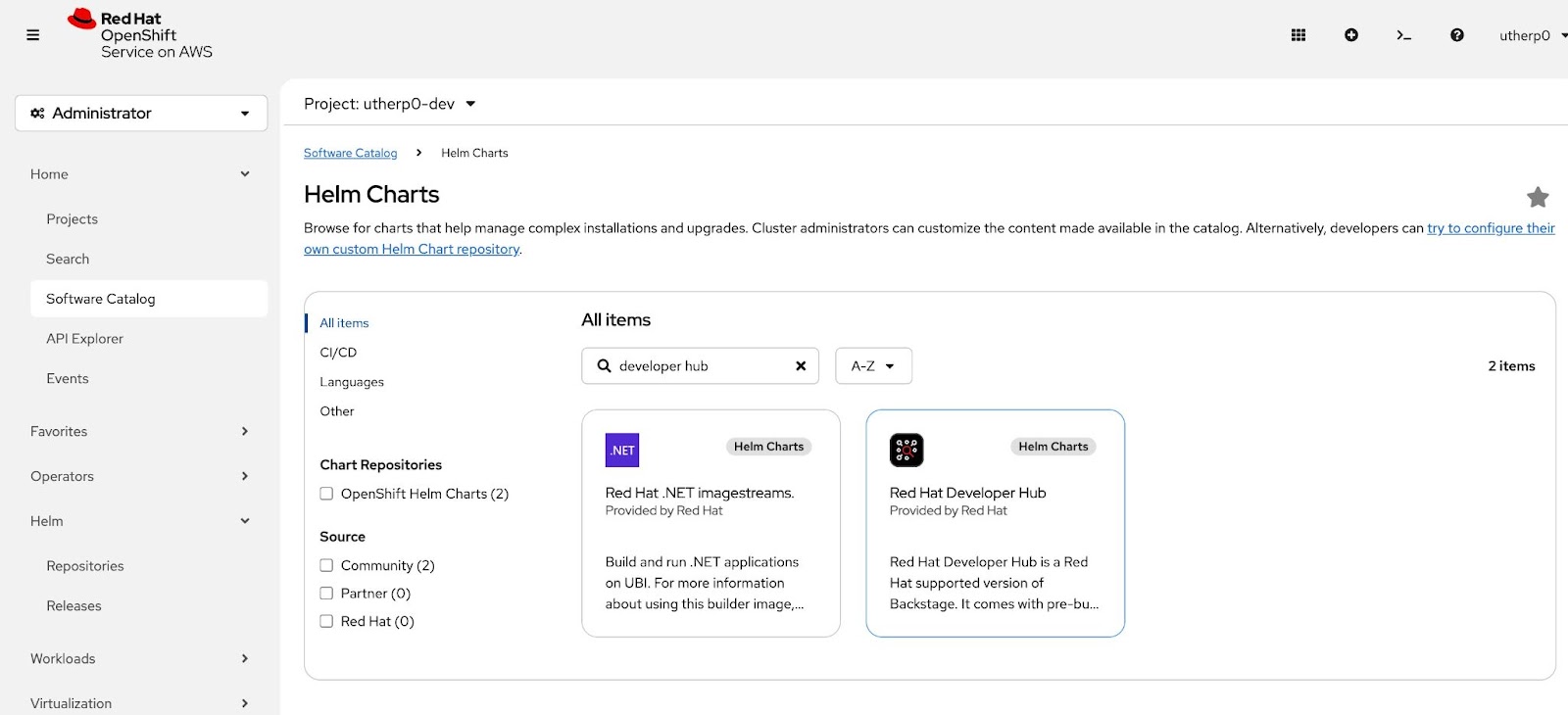The height and width of the screenshot is (715, 1568).
Task: Tick the Red Hat source checkbox
Action: click(326, 621)
